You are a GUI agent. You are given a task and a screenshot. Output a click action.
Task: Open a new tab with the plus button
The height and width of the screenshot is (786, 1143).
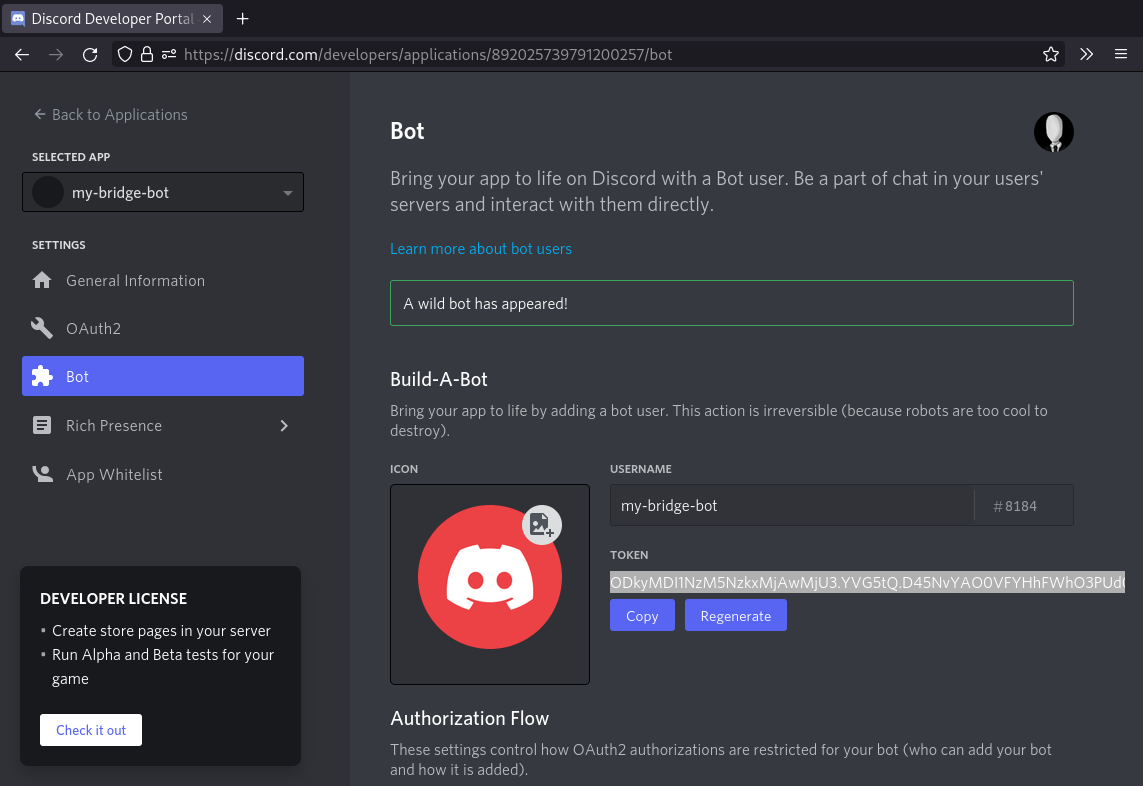(243, 19)
